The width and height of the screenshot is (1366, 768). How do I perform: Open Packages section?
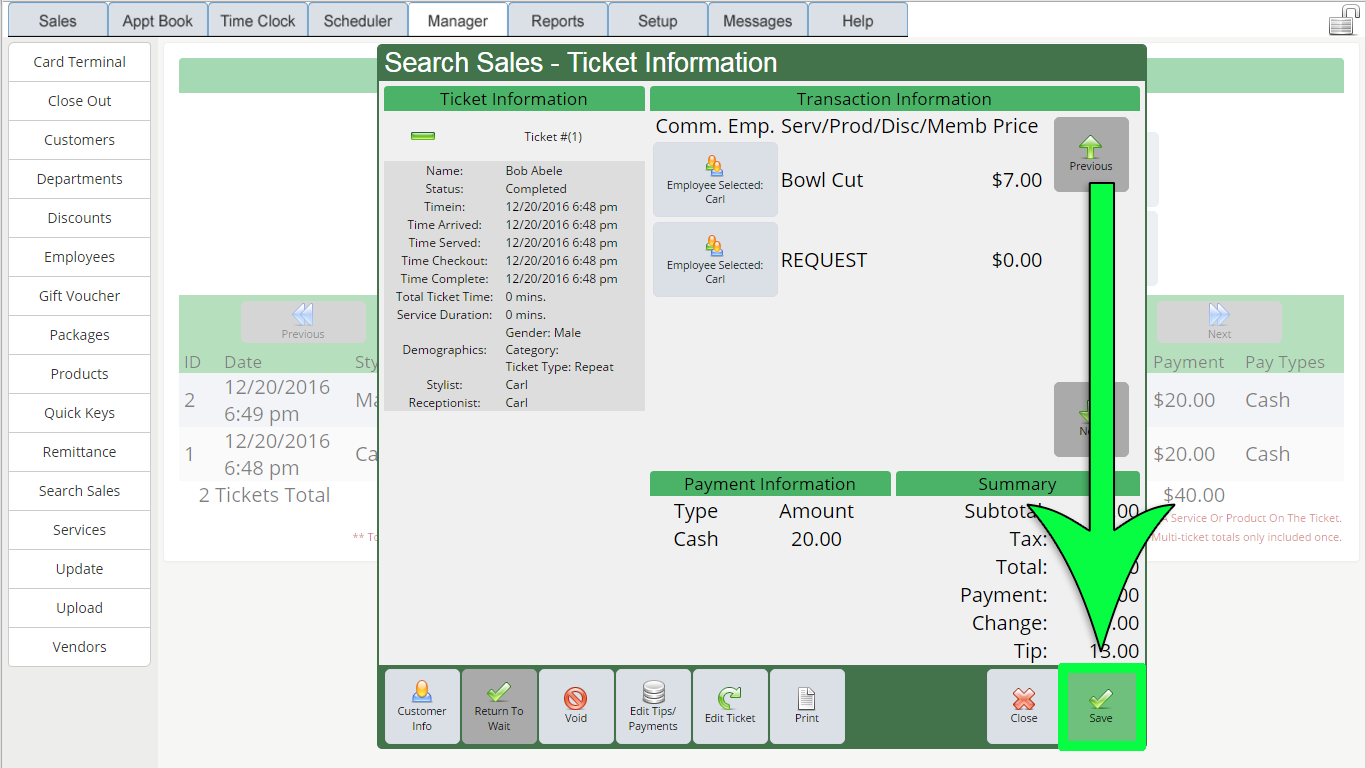pyautogui.click(x=79, y=335)
